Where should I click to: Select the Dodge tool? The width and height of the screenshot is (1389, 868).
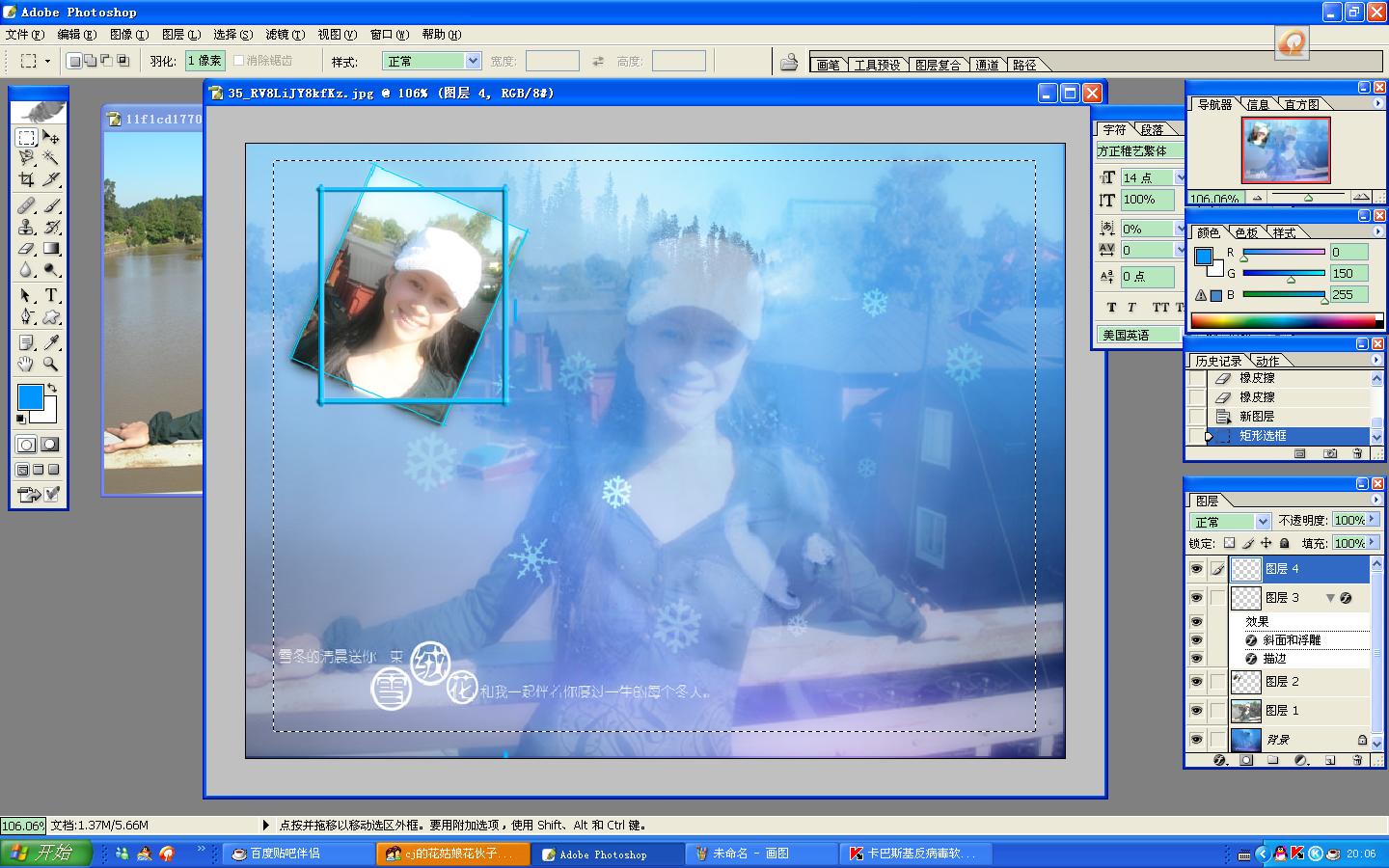click(x=51, y=269)
